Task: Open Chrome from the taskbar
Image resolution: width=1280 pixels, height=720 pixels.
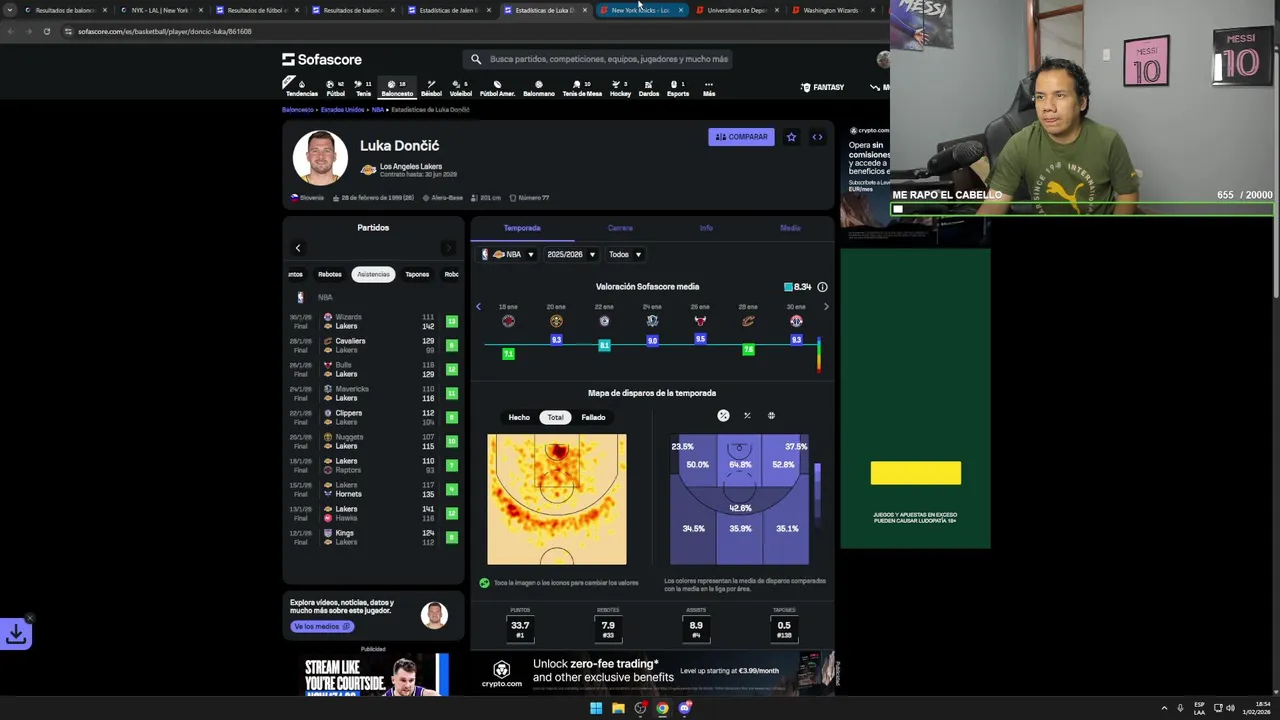Action: point(662,708)
